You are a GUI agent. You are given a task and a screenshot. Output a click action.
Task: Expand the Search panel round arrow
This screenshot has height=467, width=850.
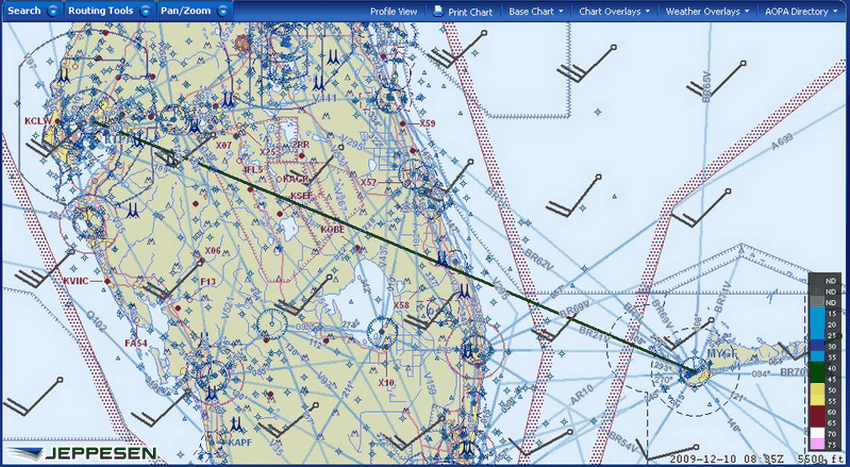click(x=53, y=11)
